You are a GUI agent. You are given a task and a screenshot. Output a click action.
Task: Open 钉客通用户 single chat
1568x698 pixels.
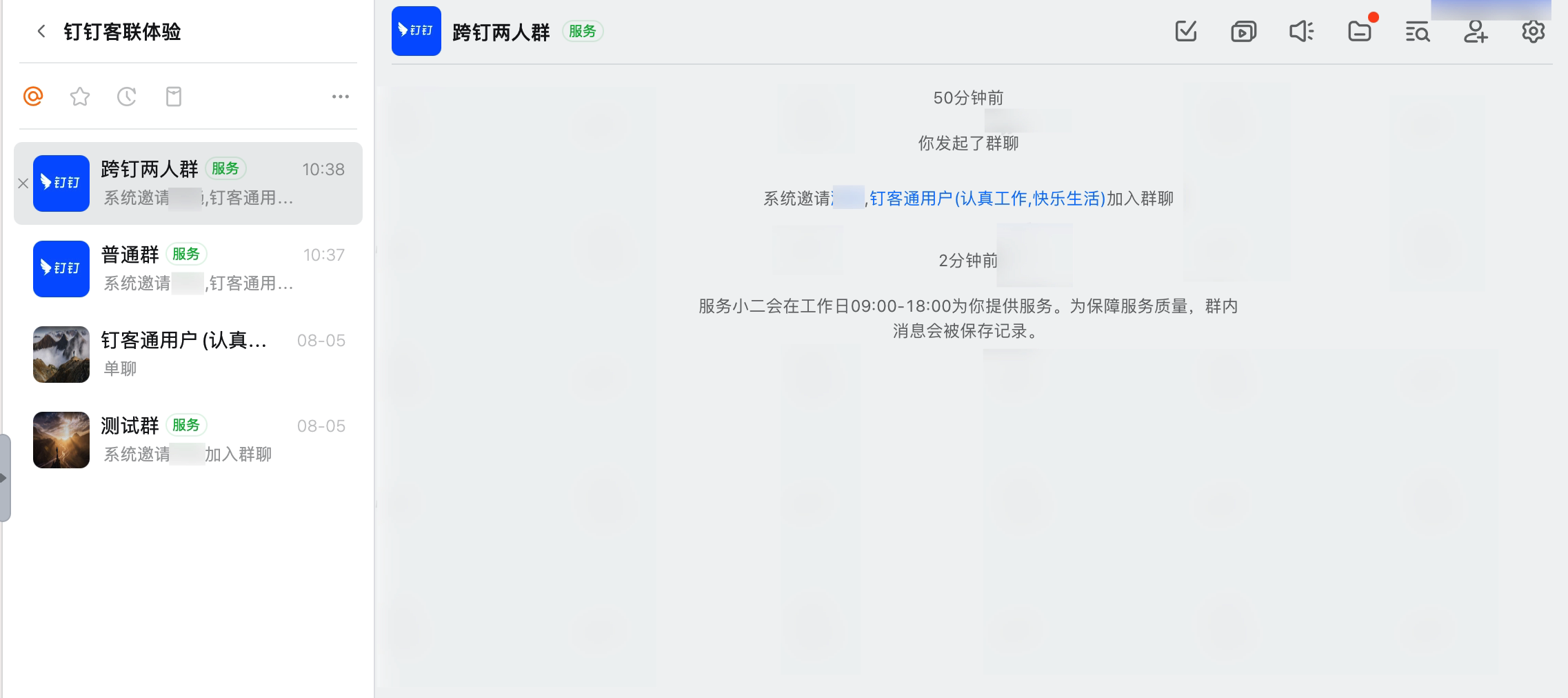click(x=188, y=355)
